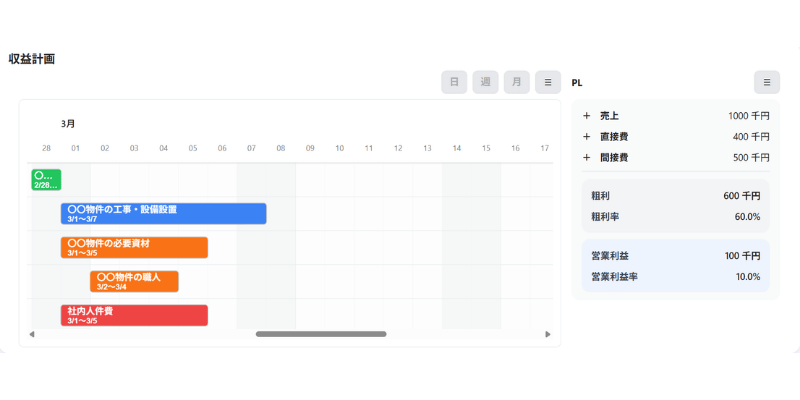Expand the 売上 row
The width and height of the screenshot is (800, 400).
[587, 116]
